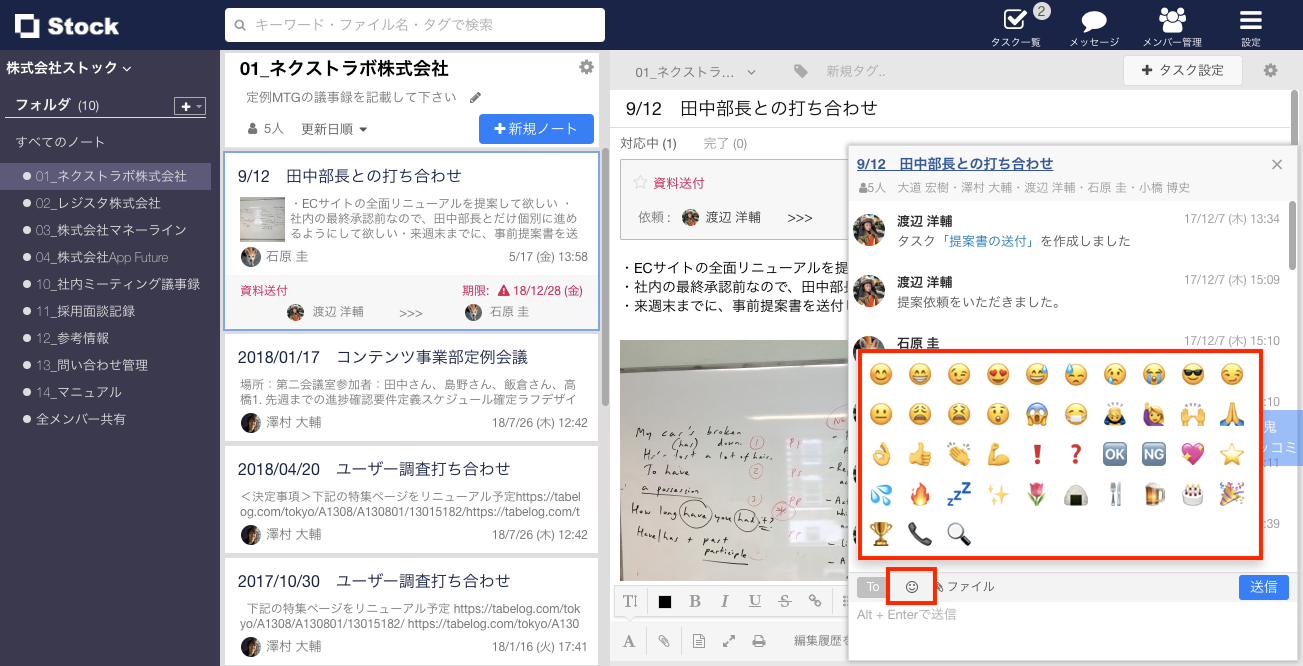Attach a file via ファイル button

click(x=965, y=587)
